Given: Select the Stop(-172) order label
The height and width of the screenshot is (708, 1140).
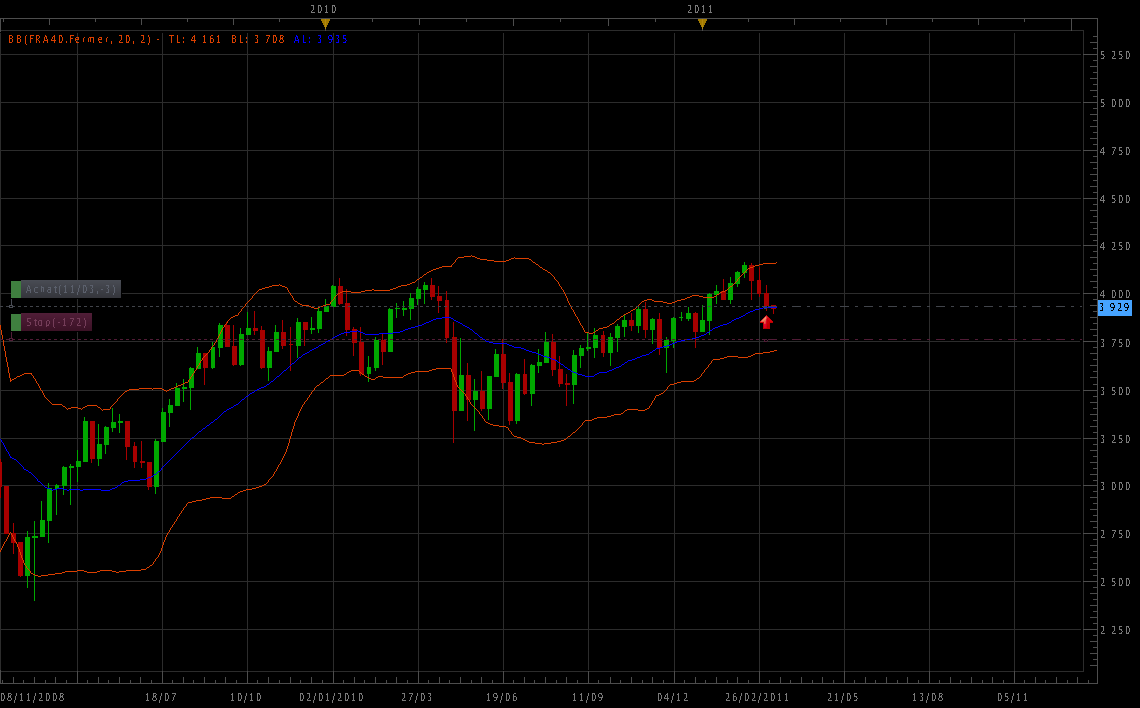Looking at the screenshot, I should coord(57,322).
